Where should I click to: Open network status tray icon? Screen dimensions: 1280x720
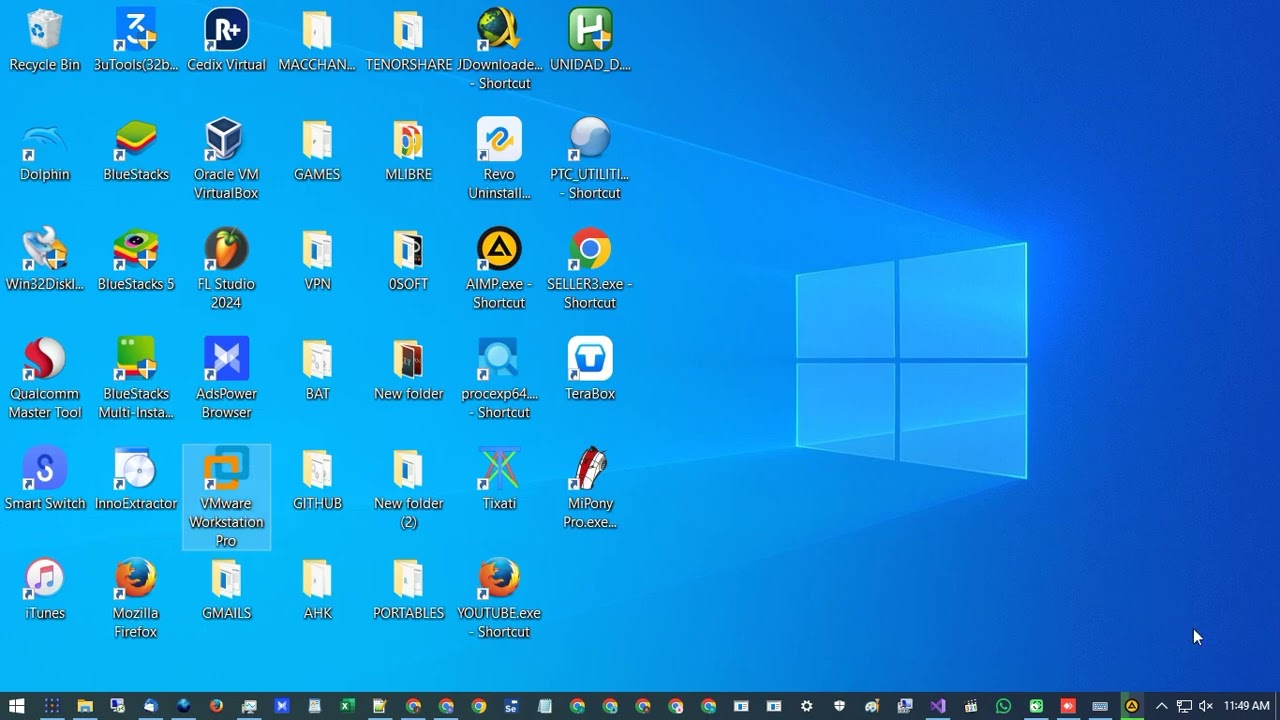tap(1184, 706)
